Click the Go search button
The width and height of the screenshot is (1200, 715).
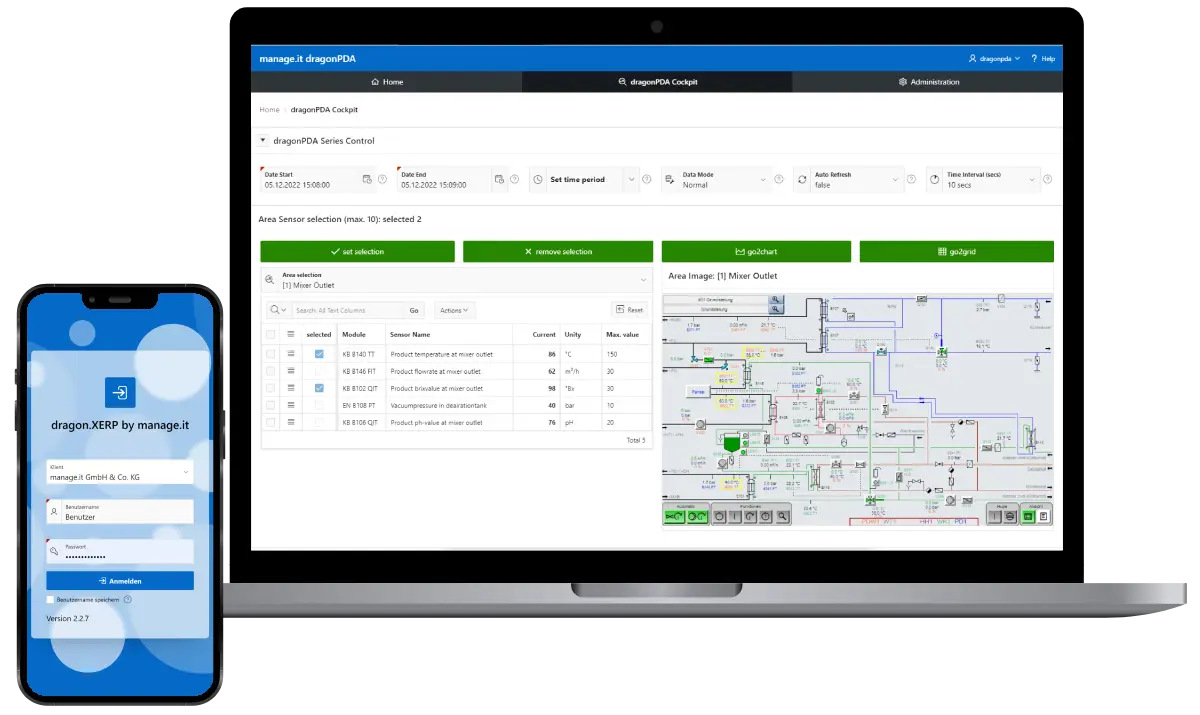pos(415,310)
